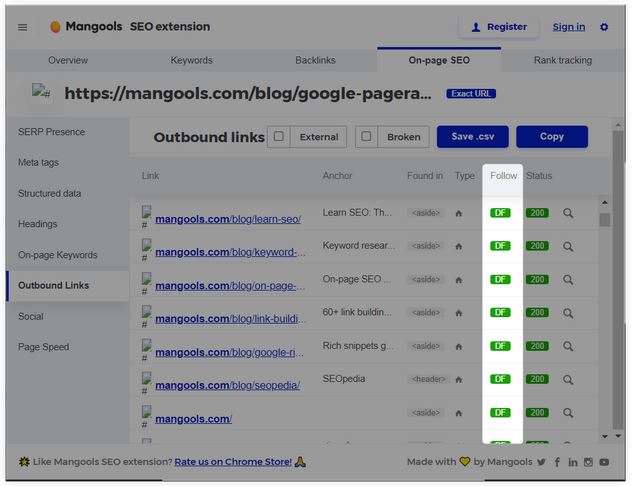This screenshot has height=486, width=633.
Task: Open mangools.com/blog/link-buildi... link
Action: click(231, 319)
